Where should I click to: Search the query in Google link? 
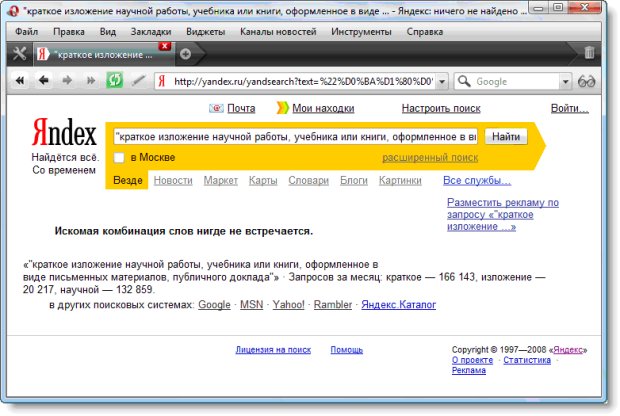[214, 304]
